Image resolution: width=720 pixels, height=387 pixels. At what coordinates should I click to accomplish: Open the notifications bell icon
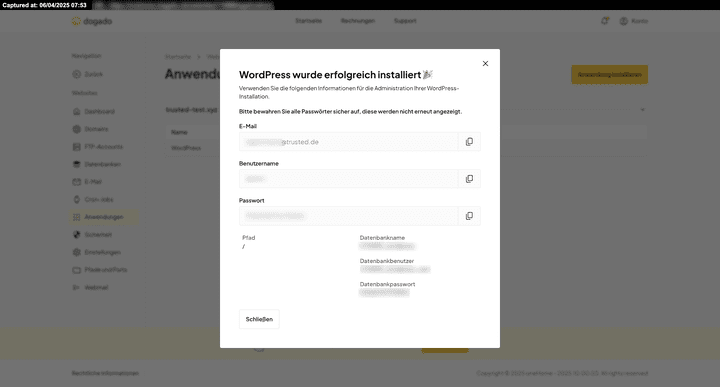tap(605, 21)
